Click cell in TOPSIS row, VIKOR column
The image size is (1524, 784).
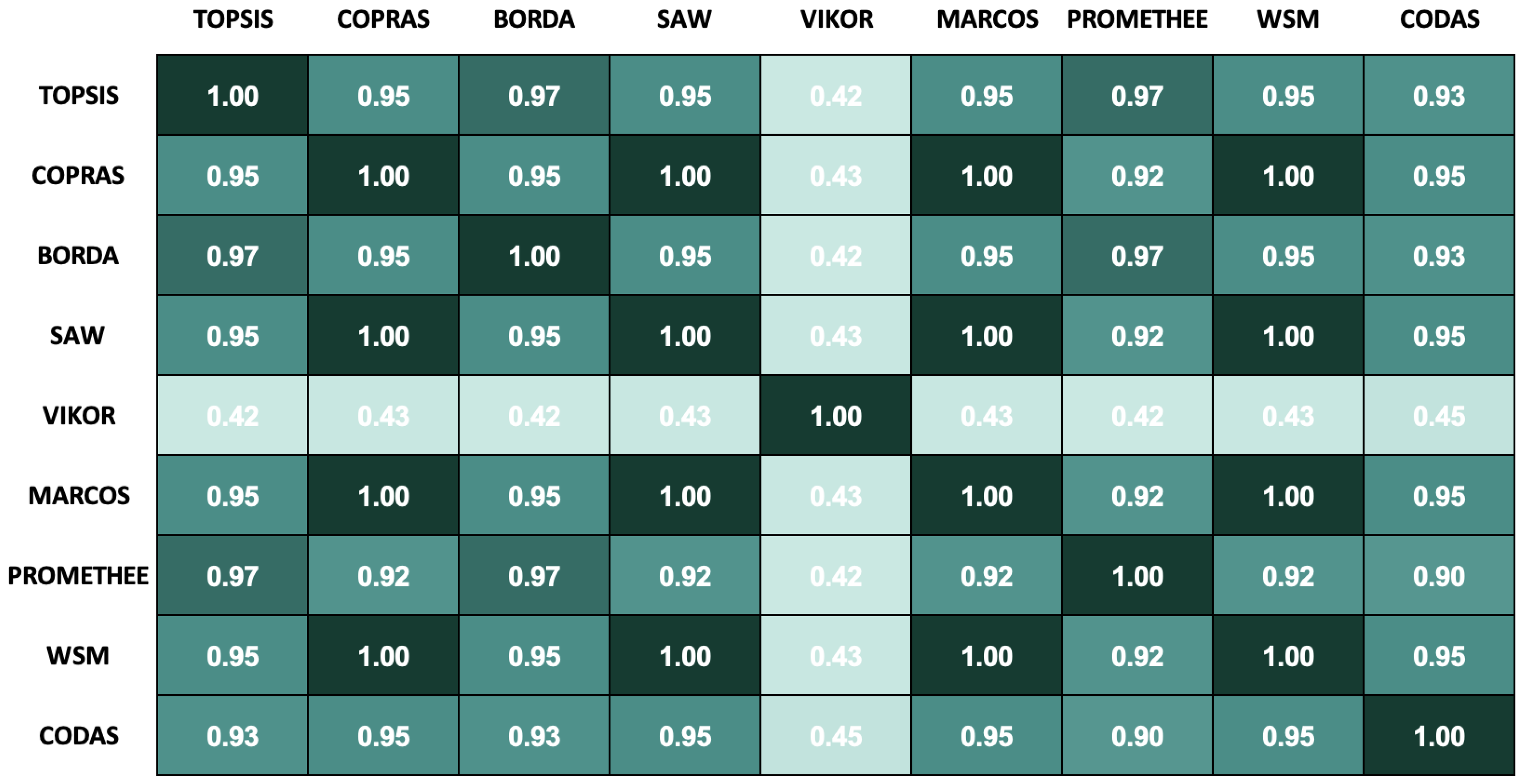[835, 96]
